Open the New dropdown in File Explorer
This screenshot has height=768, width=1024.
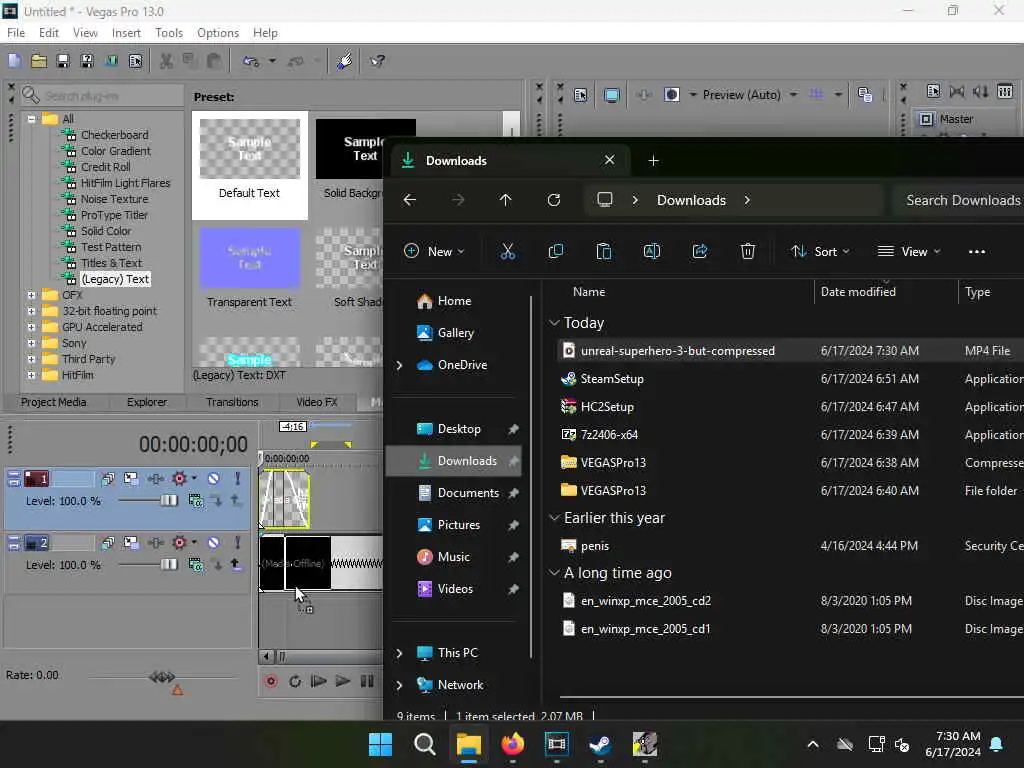coord(434,251)
